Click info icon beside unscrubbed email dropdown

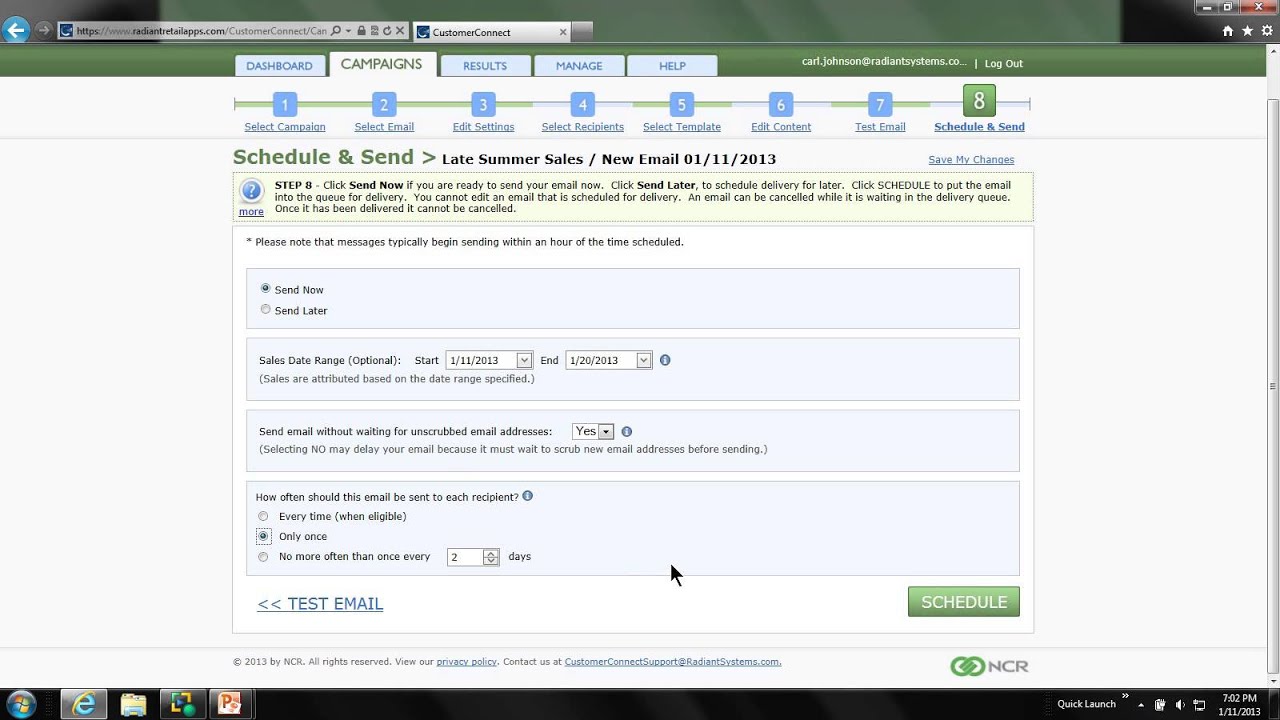tap(627, 432)
